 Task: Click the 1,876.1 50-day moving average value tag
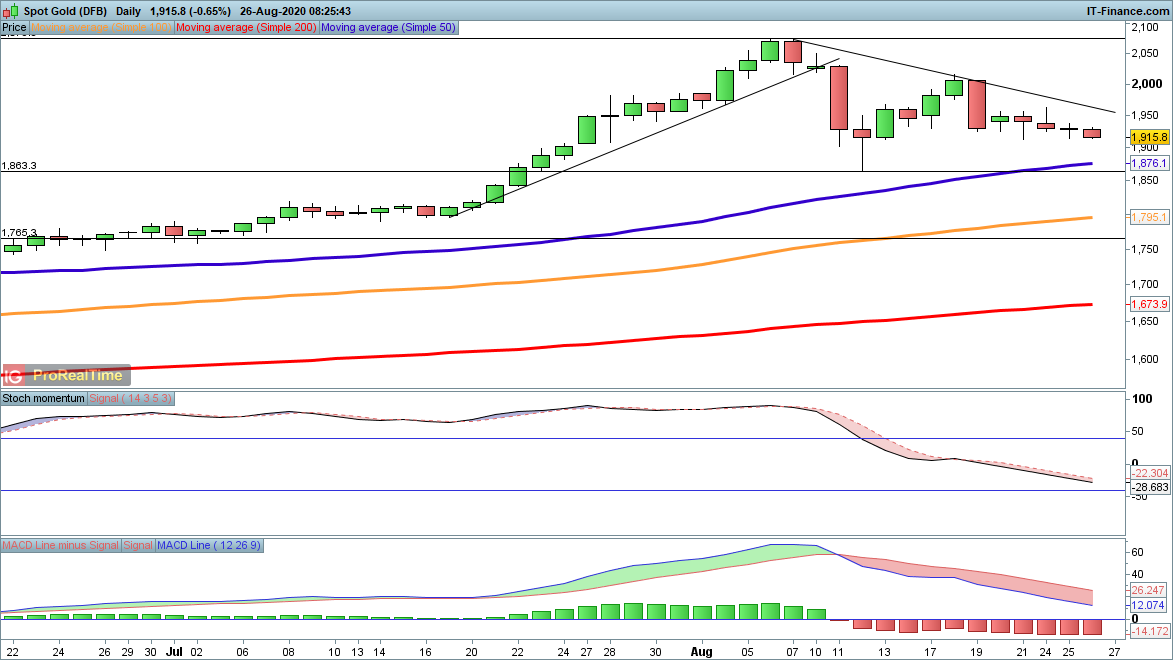click(x=1149, y=163)
